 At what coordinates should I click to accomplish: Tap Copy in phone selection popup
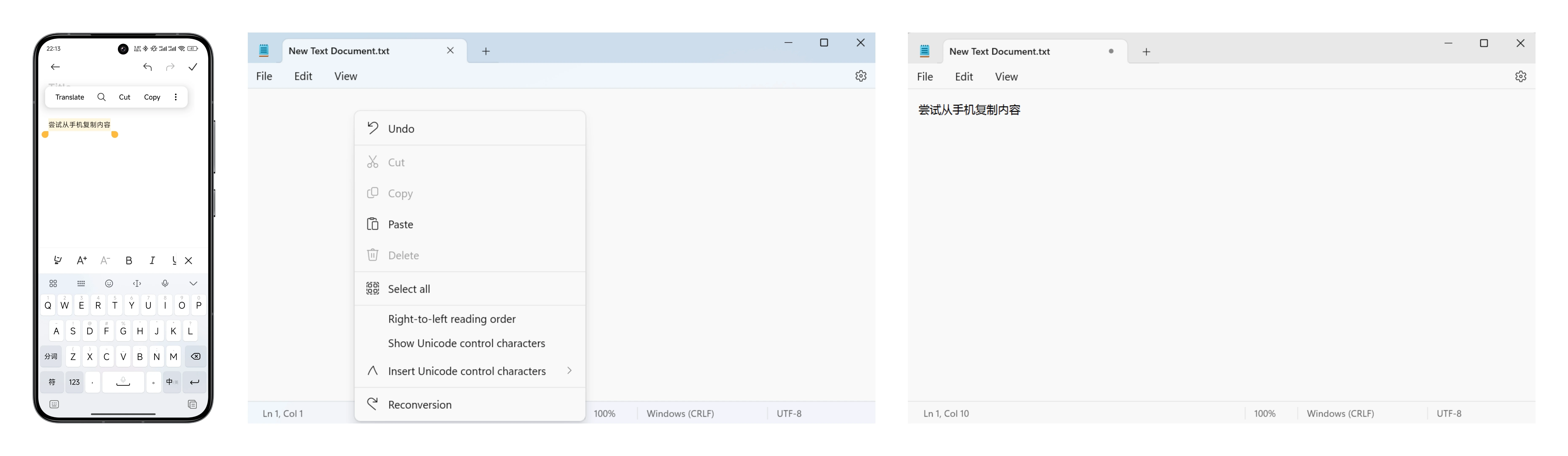(x=152, y=97)
